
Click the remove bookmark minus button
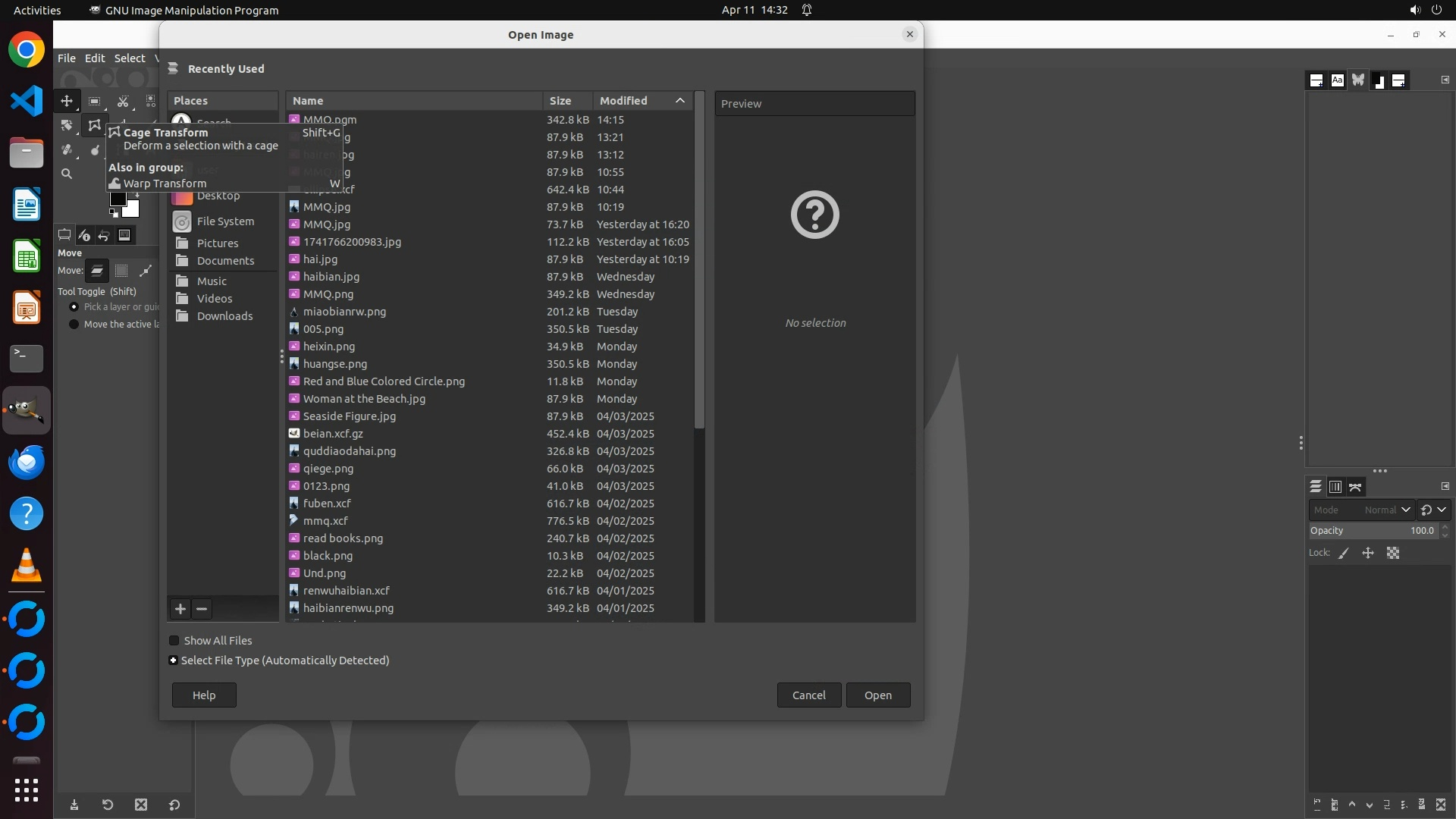tap(202, 609)
